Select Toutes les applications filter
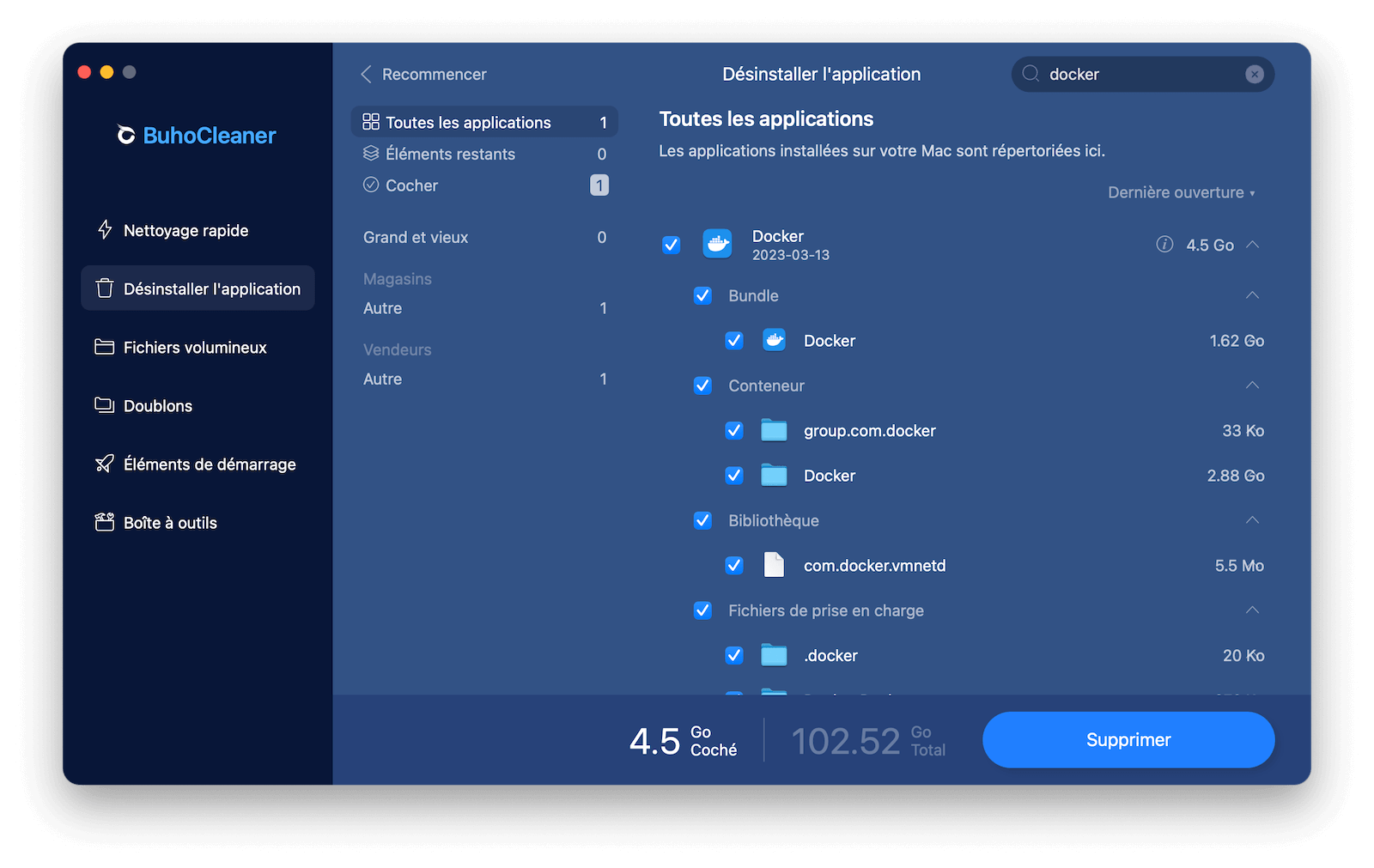This screenshot has width=1374, height=868. (484, 122)
